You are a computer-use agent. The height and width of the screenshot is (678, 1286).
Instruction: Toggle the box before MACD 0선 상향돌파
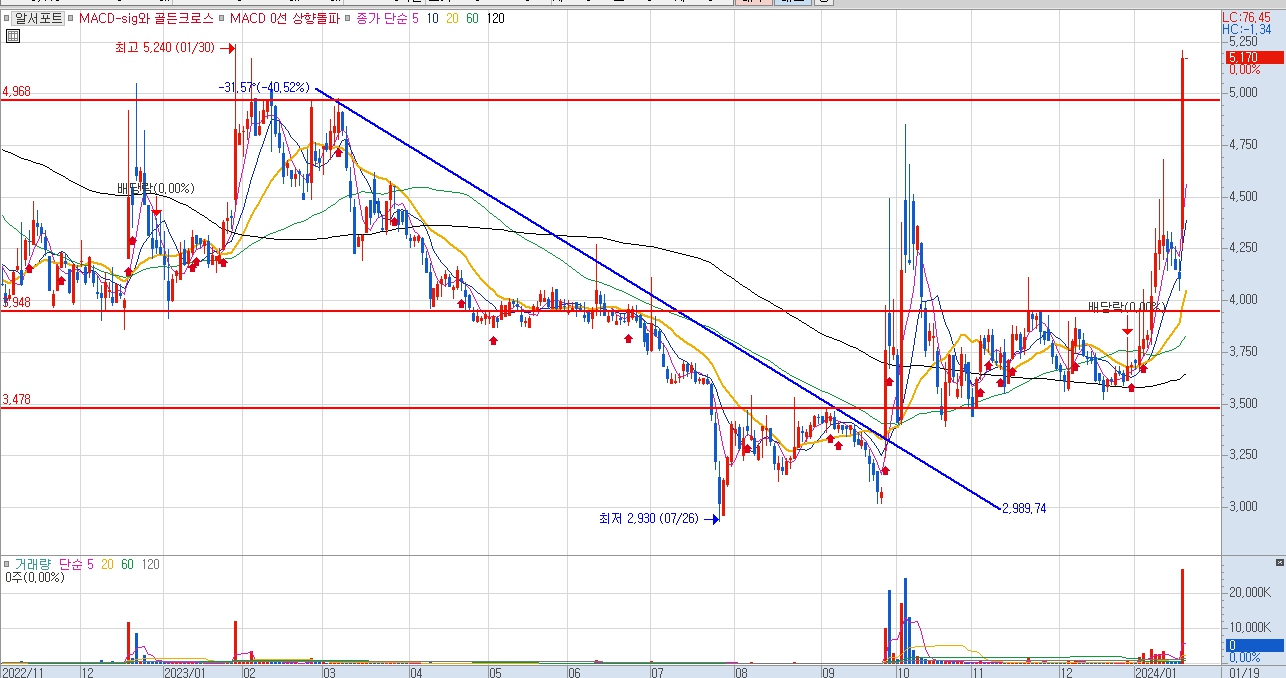tap(223, 18)
